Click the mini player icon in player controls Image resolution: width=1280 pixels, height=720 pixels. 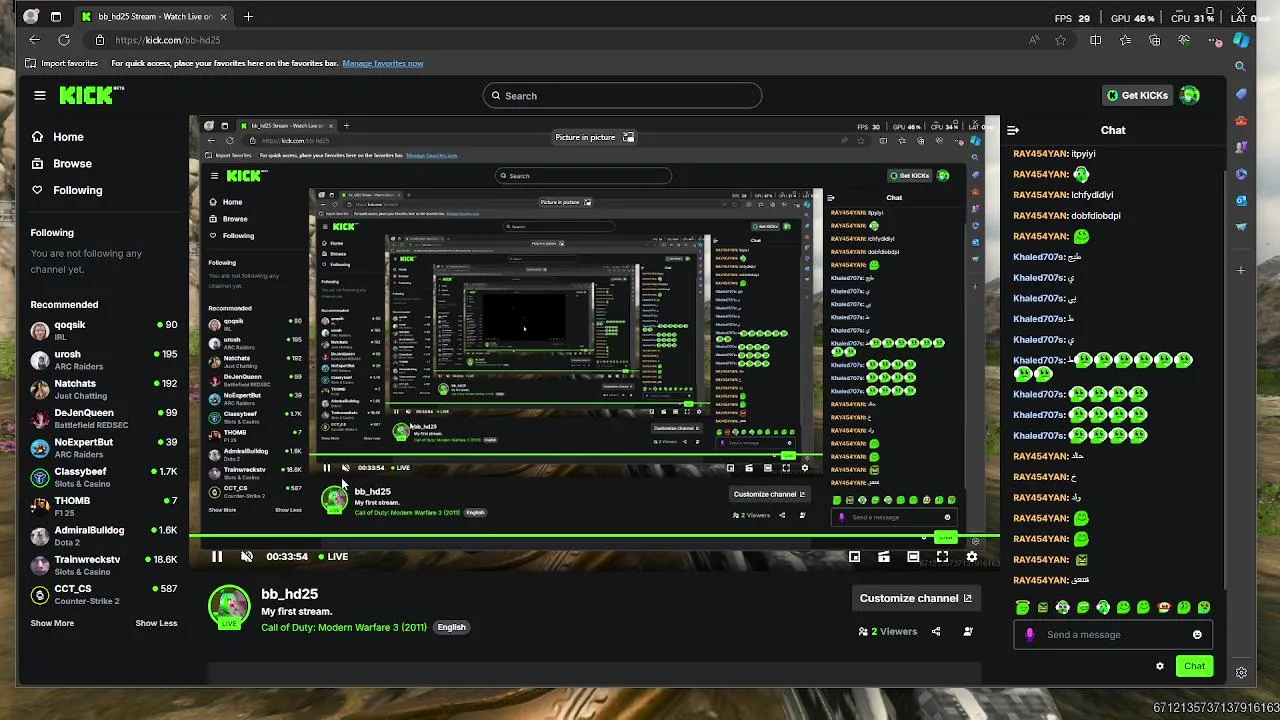coord(854,557)
